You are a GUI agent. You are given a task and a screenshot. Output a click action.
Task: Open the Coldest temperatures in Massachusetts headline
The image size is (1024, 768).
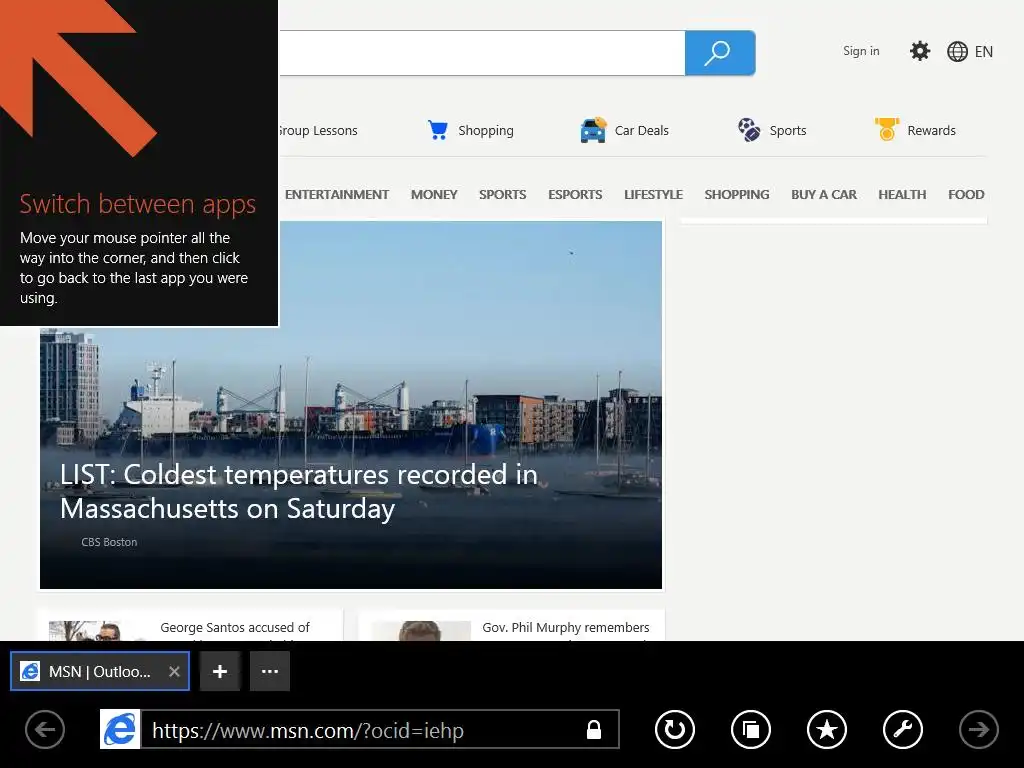pyautogui.click(x=299, y=491)
